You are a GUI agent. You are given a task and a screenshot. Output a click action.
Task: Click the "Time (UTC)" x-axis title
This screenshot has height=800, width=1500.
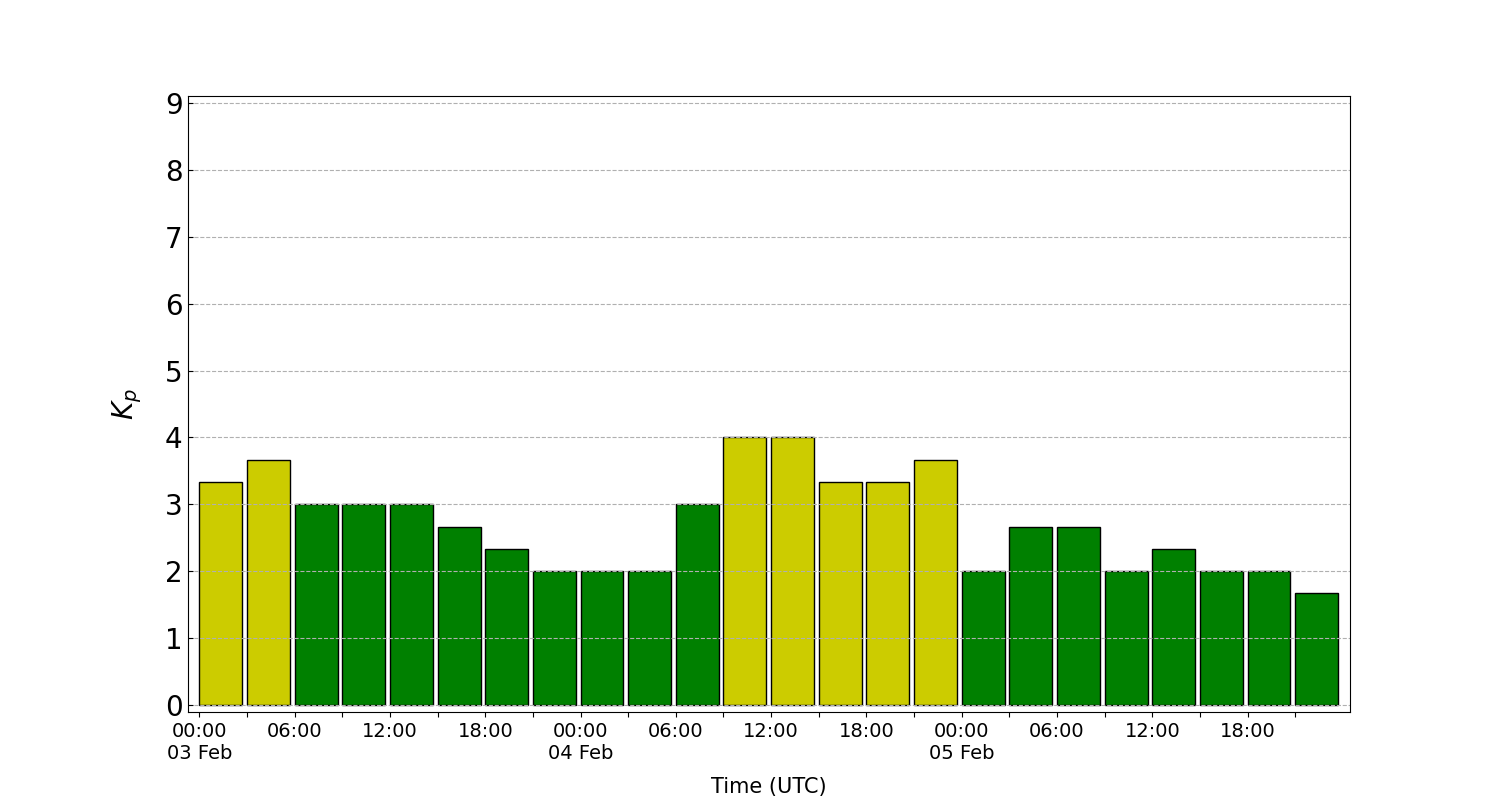768,786
